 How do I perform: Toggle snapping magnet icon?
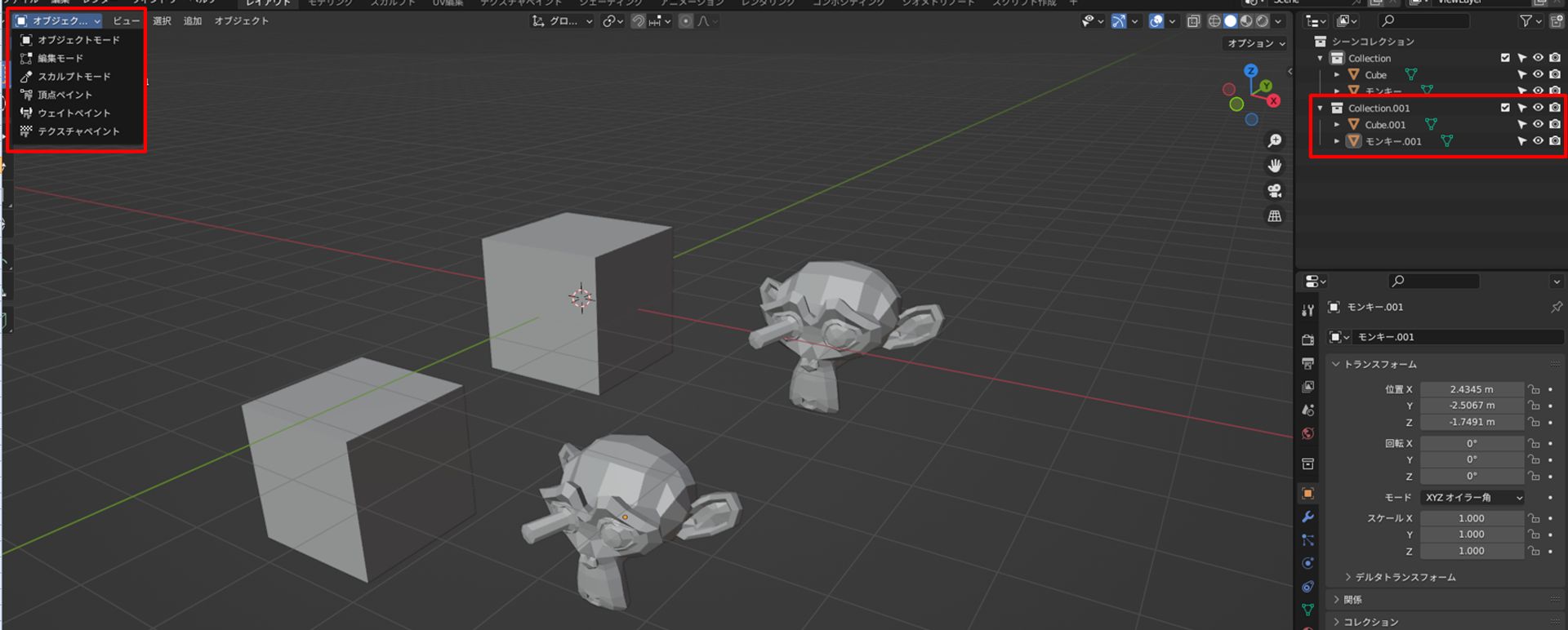pyautogui.click(x=639, y=21)
